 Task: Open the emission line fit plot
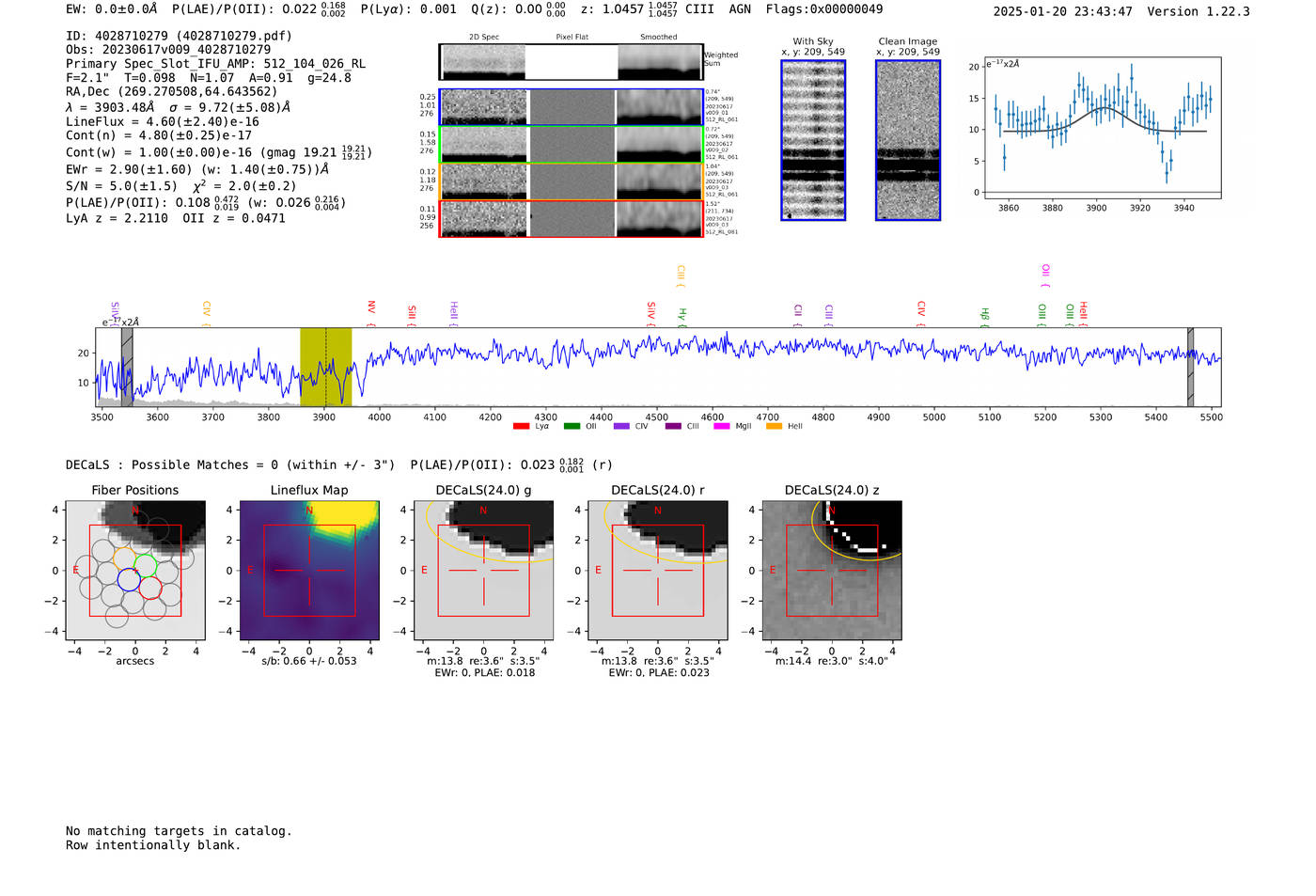(x=1102, y=129)
